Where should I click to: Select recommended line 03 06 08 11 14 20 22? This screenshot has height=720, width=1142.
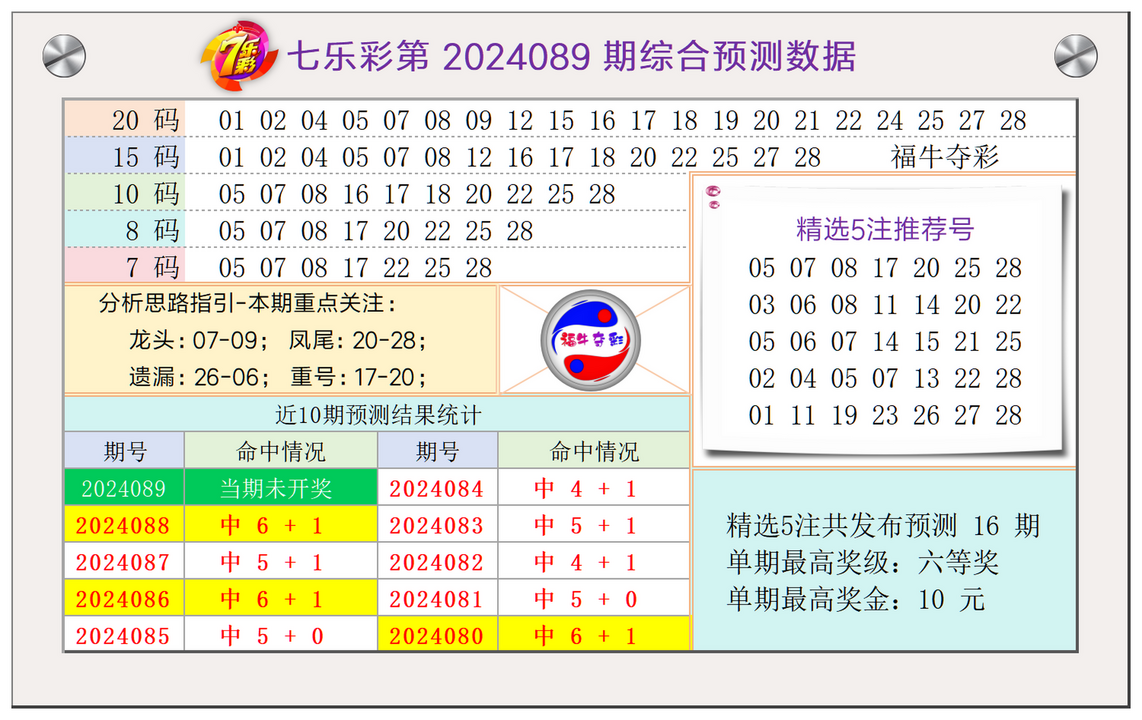885,304
